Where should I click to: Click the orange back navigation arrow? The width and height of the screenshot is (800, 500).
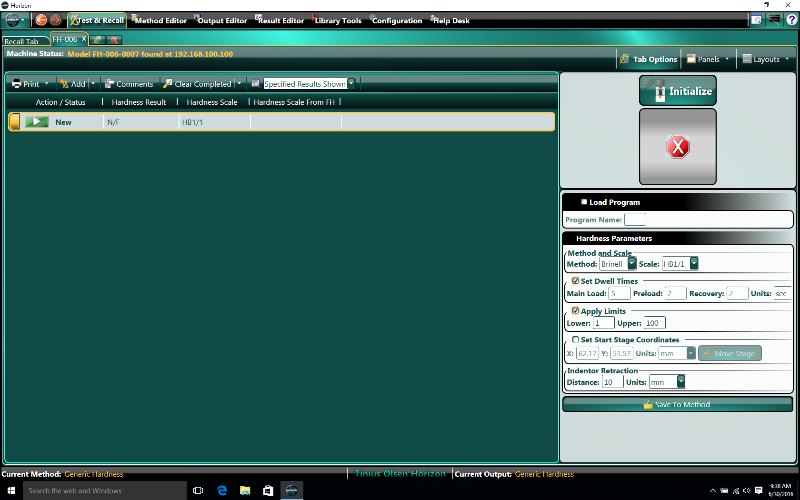coord(41,19)
